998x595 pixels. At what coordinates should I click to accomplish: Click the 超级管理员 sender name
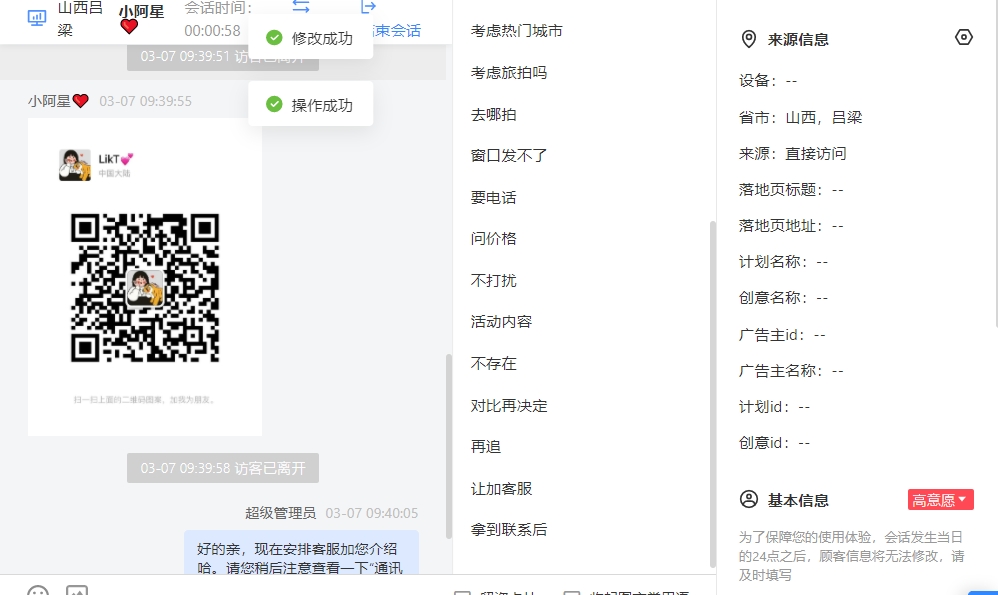281,513
